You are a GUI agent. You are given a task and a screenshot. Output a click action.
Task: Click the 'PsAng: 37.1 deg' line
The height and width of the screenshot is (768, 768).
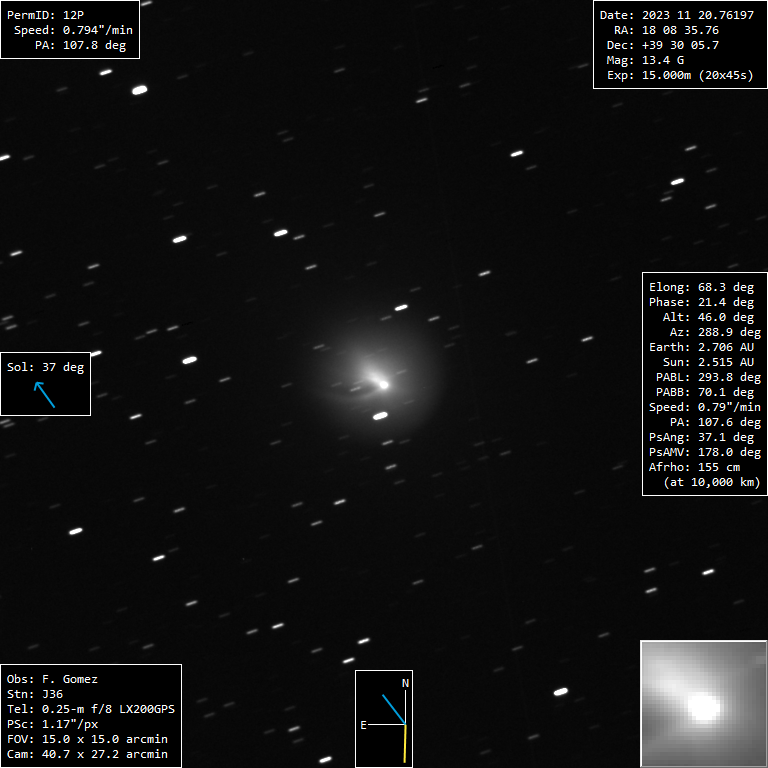click(x=701, y=437)
